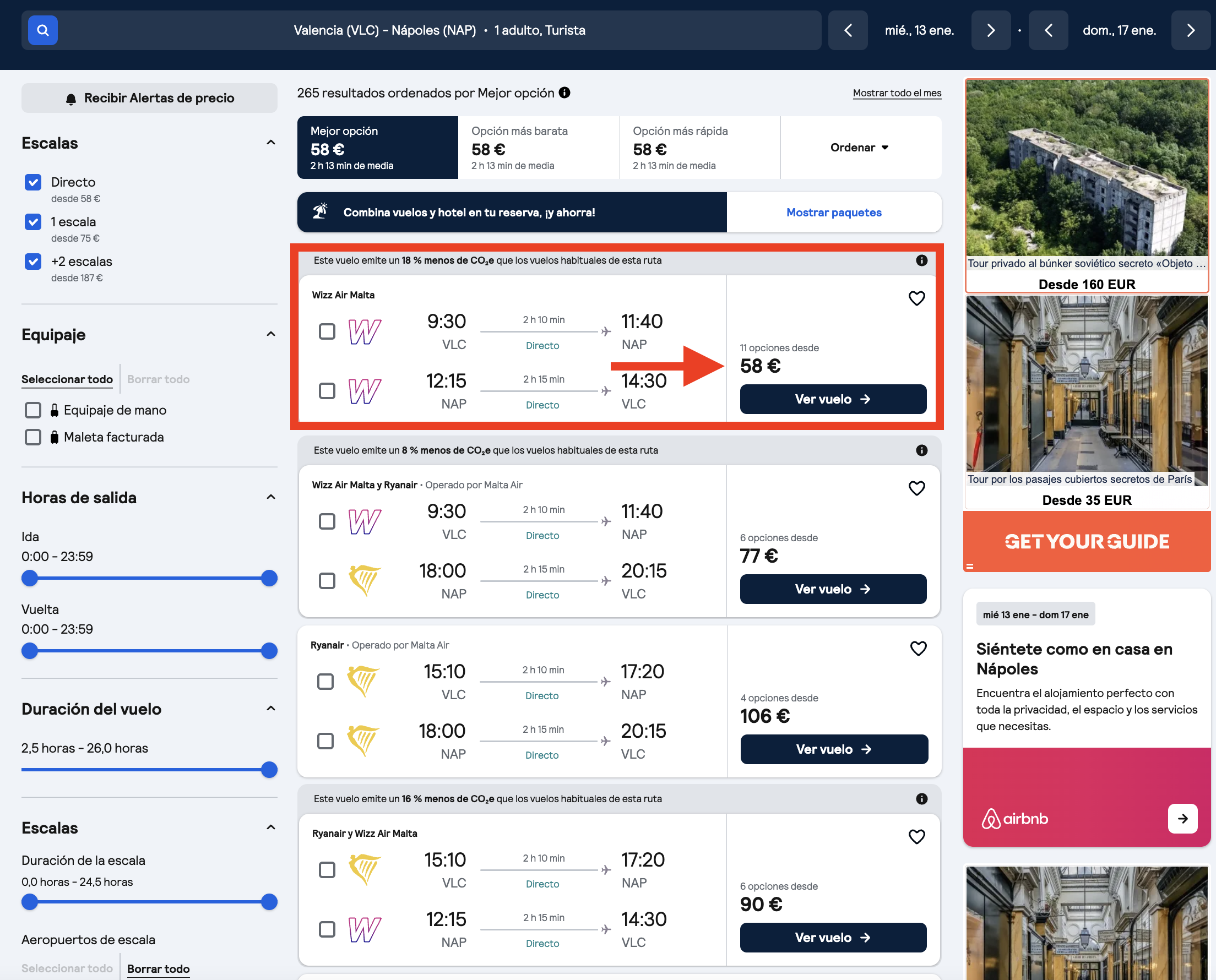Image resolution: width=1216 pixels, height=980 pixels.
Task: Open CO2 info icon for 18 % menos banner
Action: click(922, 260)
